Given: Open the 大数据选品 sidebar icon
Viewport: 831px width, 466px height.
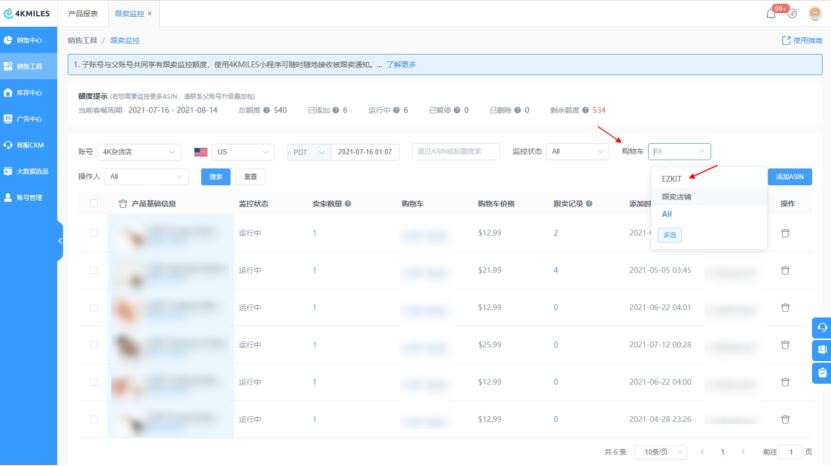Looking at the screenshot, I should pyautogui.click(x=8, y=171).
